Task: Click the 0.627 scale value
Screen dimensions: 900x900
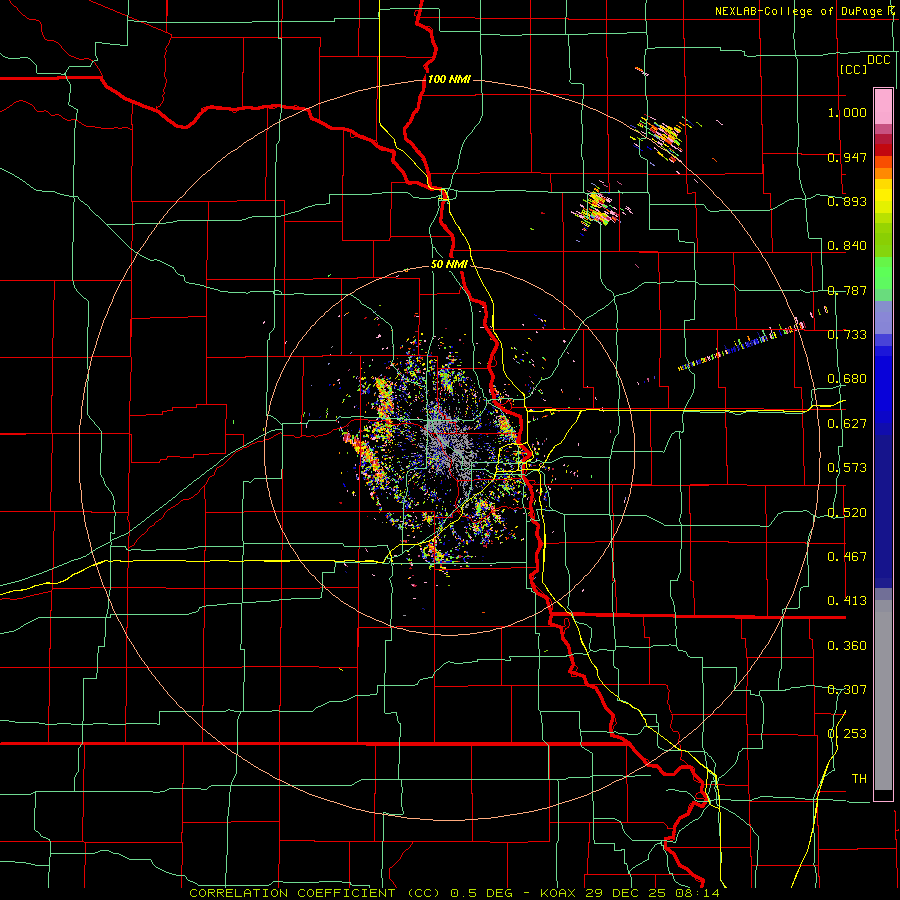Action: (x=847, y=424)
